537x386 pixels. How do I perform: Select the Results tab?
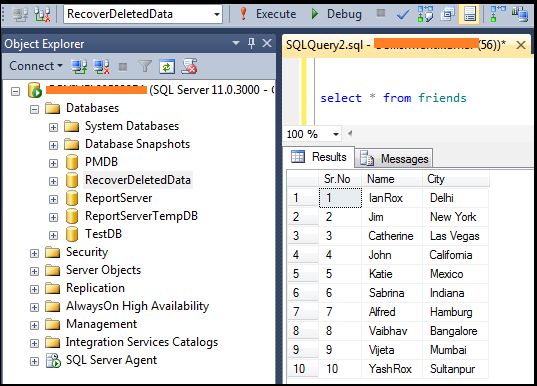click(319, 157)
